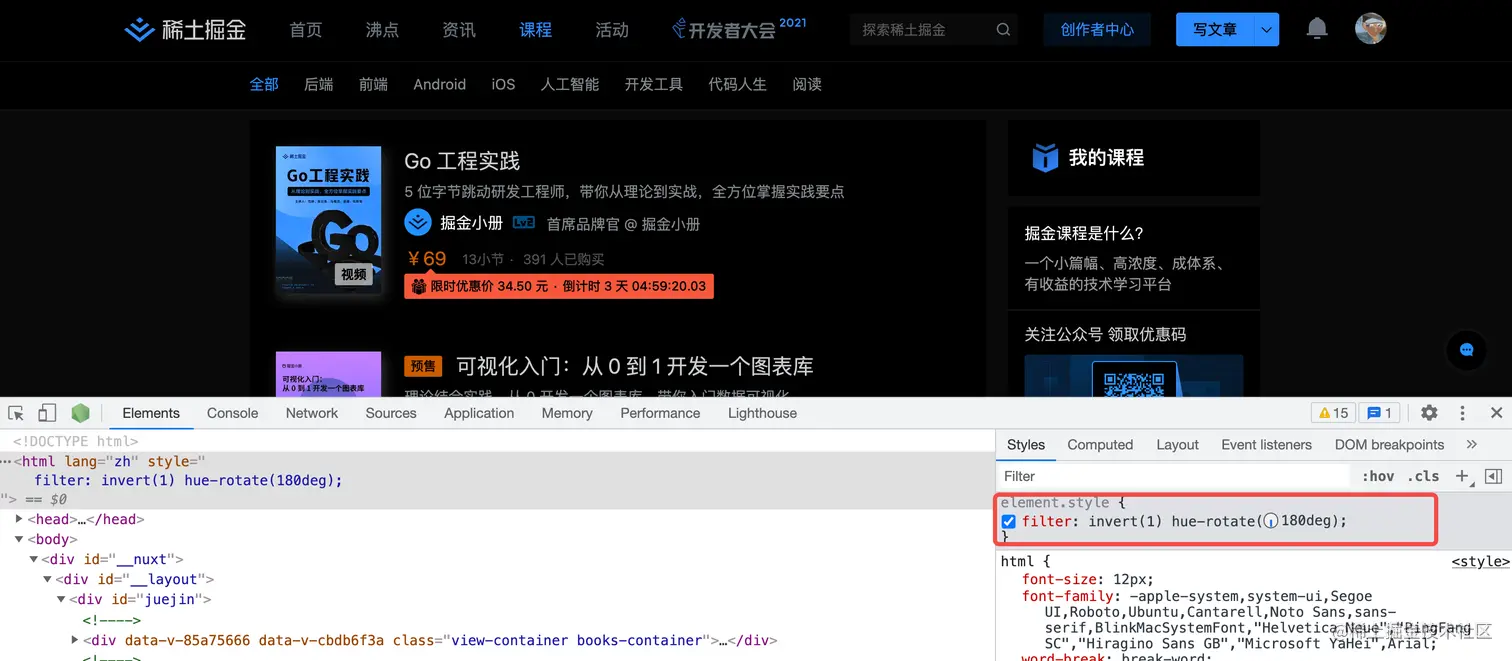The height and width of the screenshot is (661, 1512).
Task: Filter courses by 前端 category
Action: (373, 84)
